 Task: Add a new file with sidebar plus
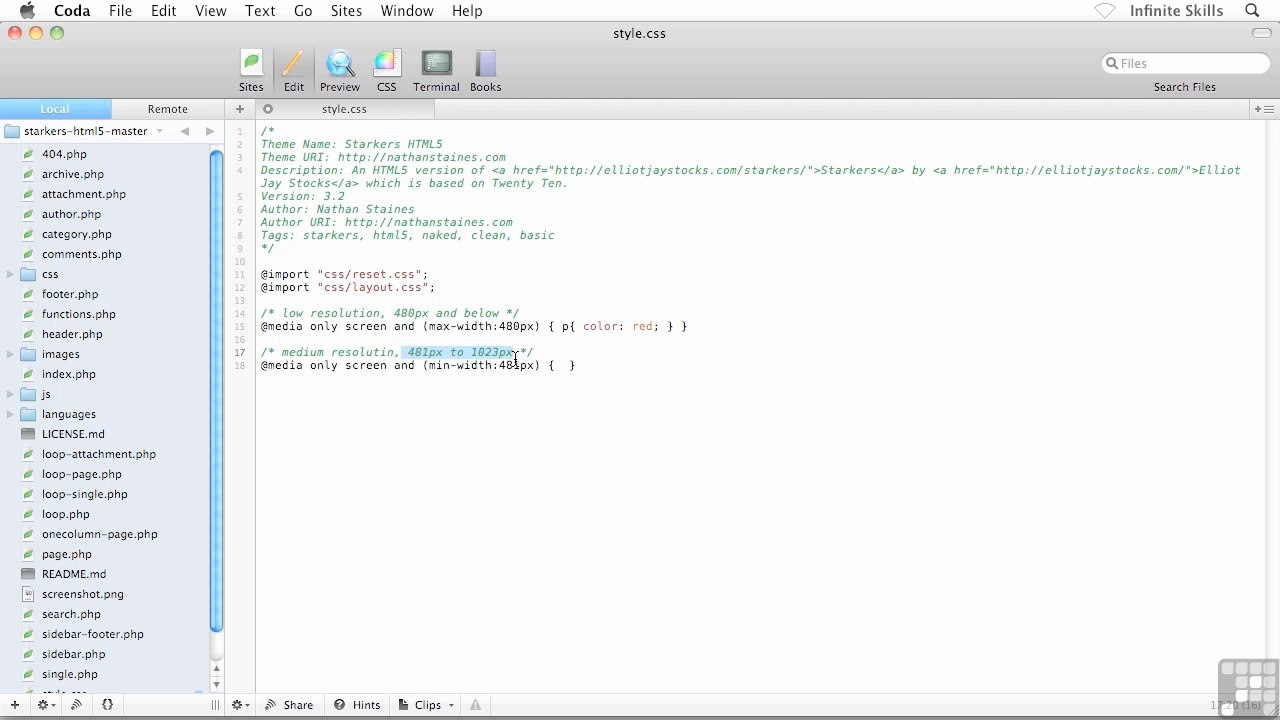point(15,705)
